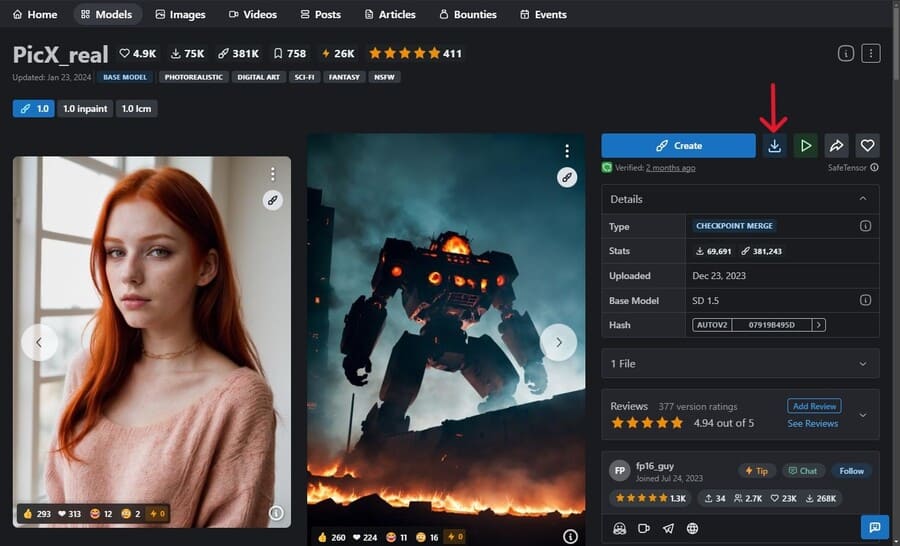The height and width of the screenshot is (546, 900).
Task: Open the three-dot menu beside the title
Action: [871, 53]
